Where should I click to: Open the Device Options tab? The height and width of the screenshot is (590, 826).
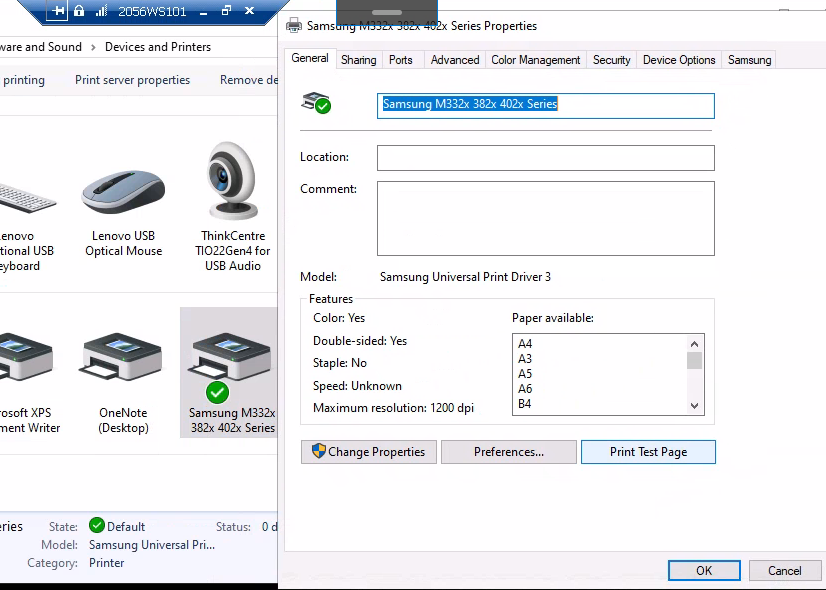[678, 60]
